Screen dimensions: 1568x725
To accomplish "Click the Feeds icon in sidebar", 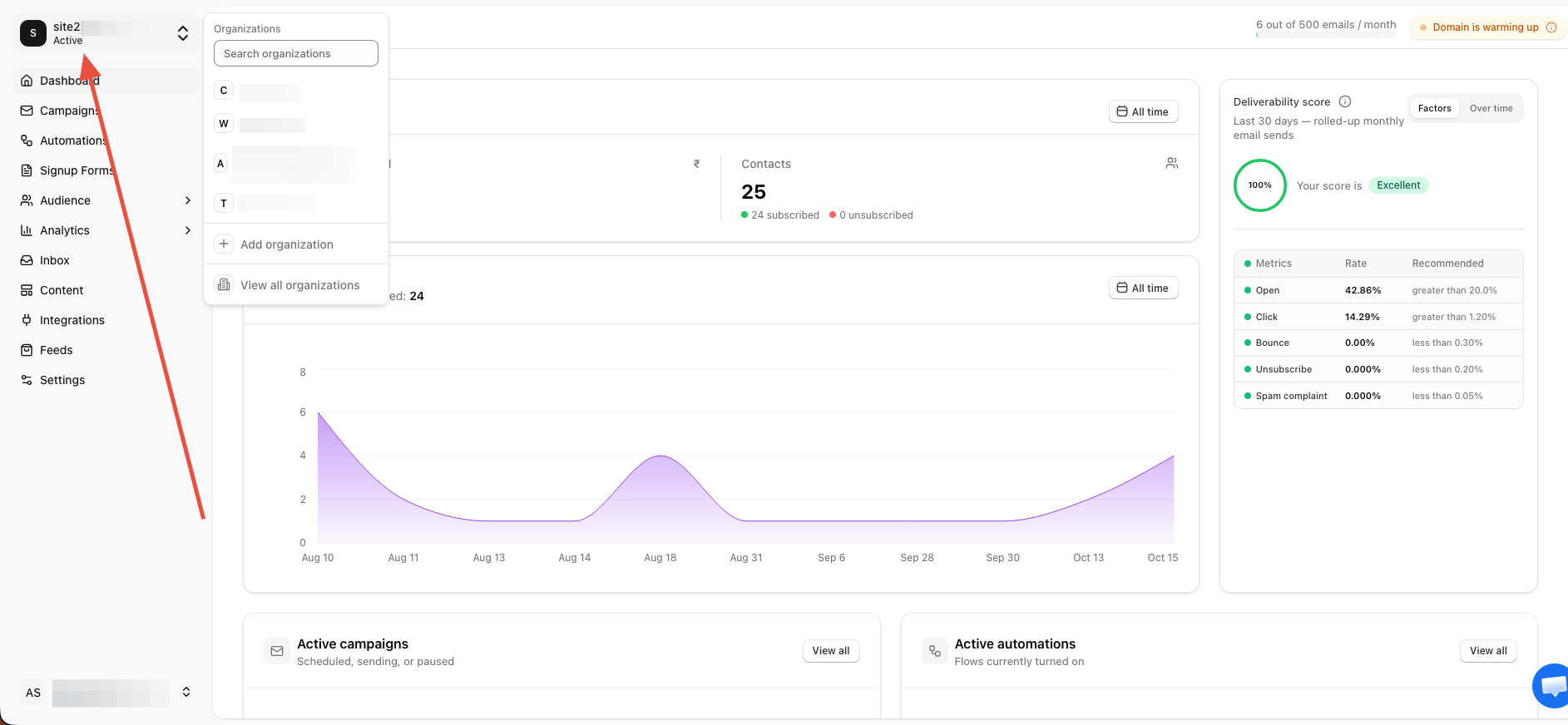I will (27, 350).
